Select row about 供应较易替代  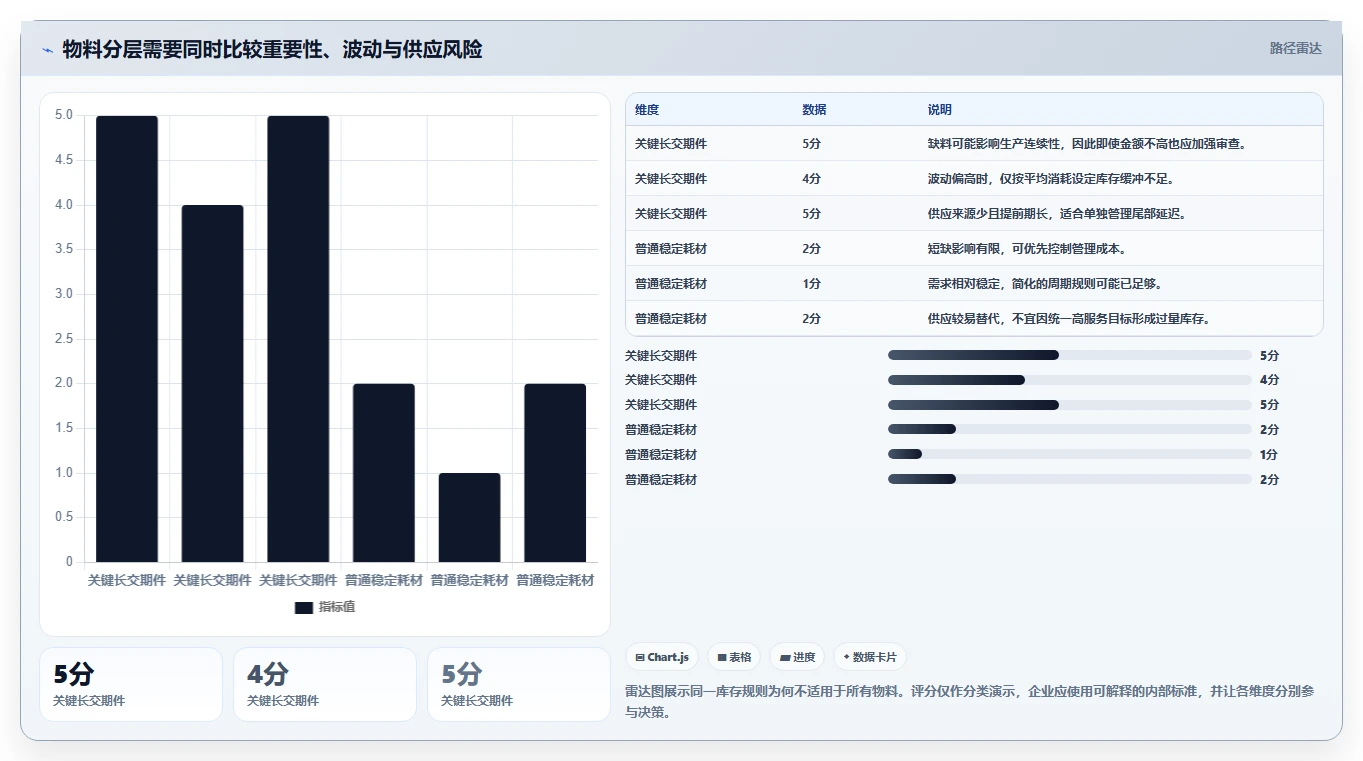[x=974, y=319]
